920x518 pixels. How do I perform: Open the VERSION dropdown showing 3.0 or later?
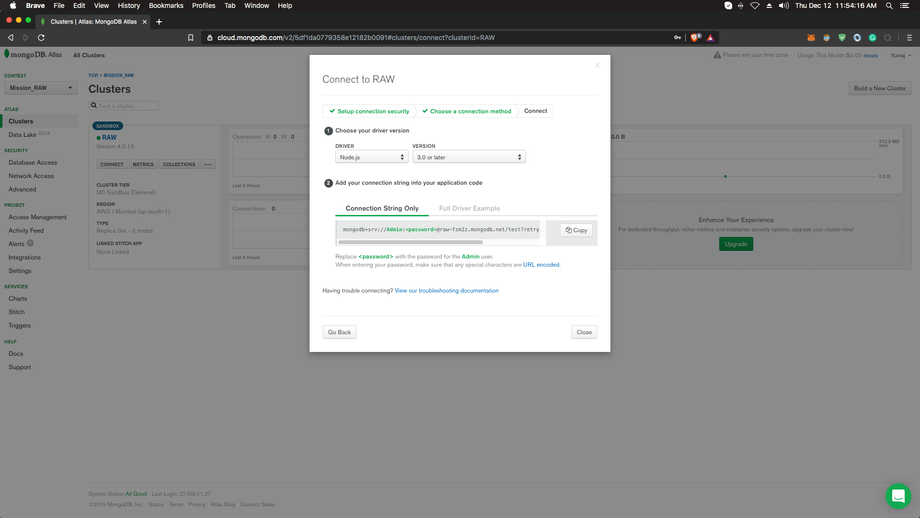pyautogui.click(x=468, y=157)
